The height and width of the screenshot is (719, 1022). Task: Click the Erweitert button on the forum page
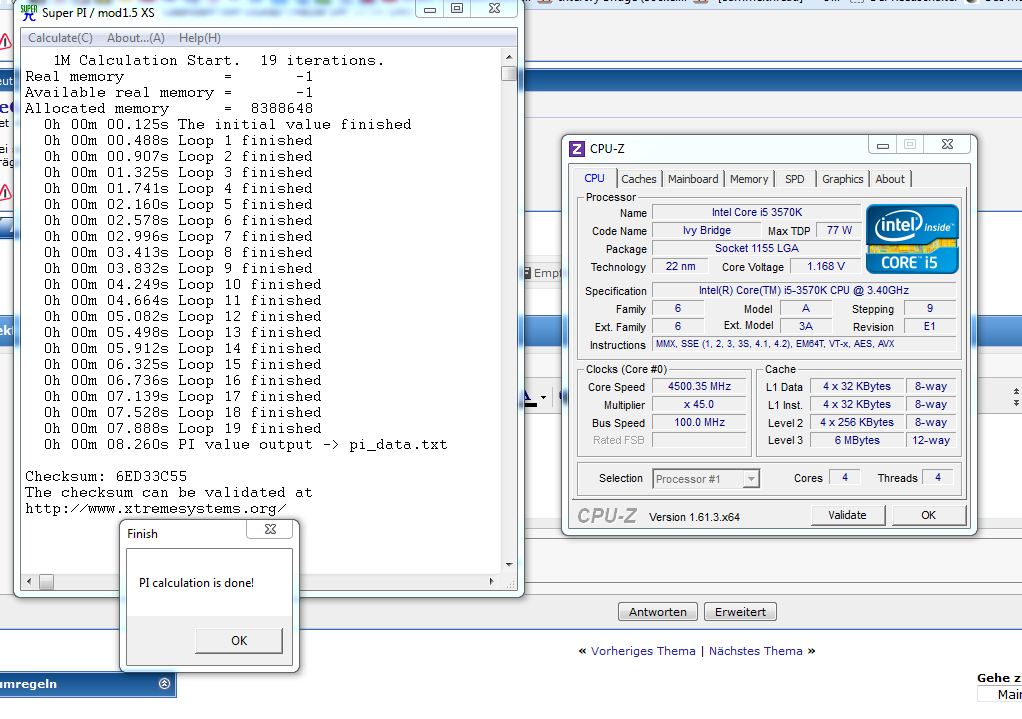point(740,611)
